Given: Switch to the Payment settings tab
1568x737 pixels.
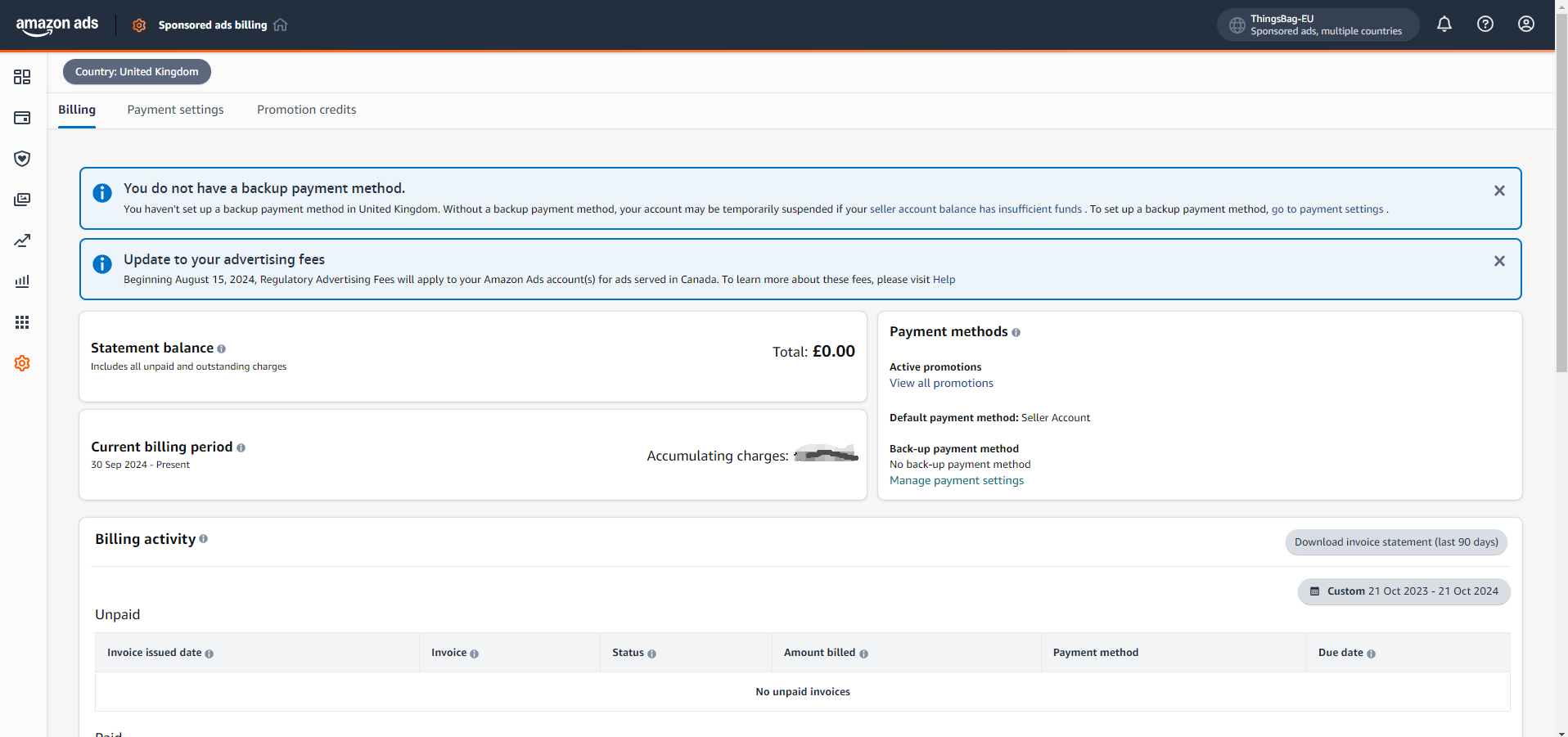Looking at the screenshot, I should (175, 110).
